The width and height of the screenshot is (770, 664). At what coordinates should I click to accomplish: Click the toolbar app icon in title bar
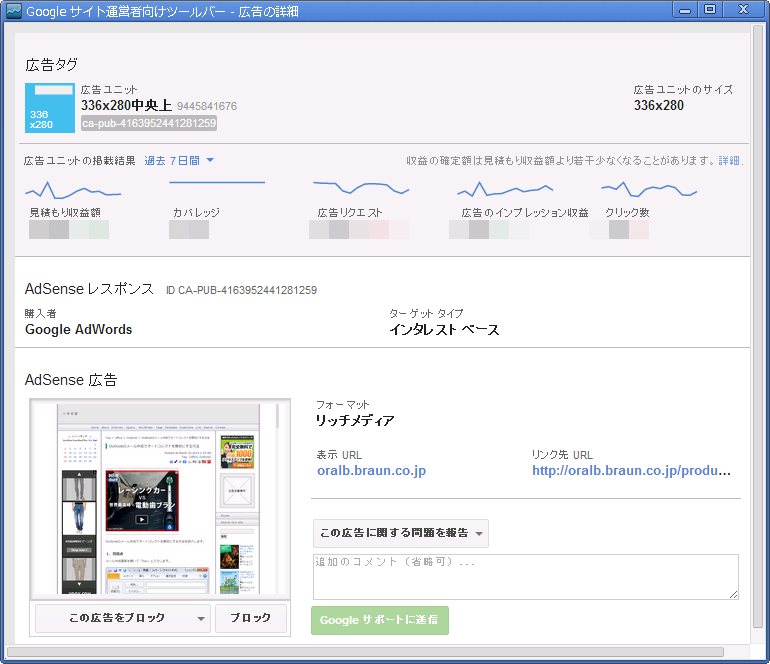pos(13,12)
